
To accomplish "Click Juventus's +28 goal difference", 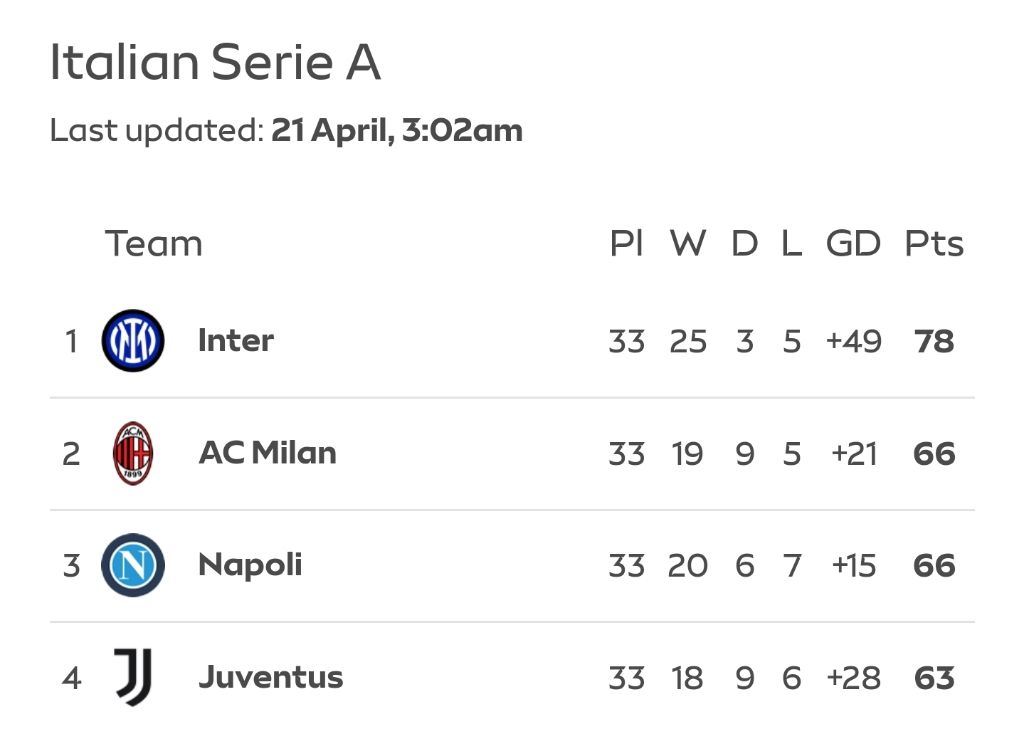I will point(854,678).
